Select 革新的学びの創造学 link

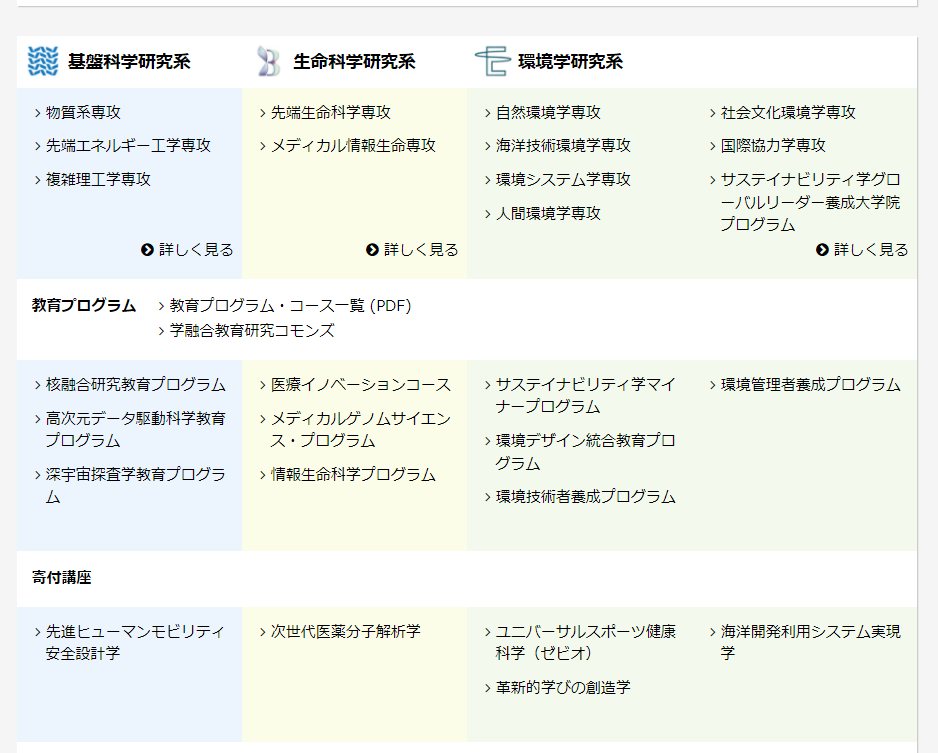coord(563,688)
